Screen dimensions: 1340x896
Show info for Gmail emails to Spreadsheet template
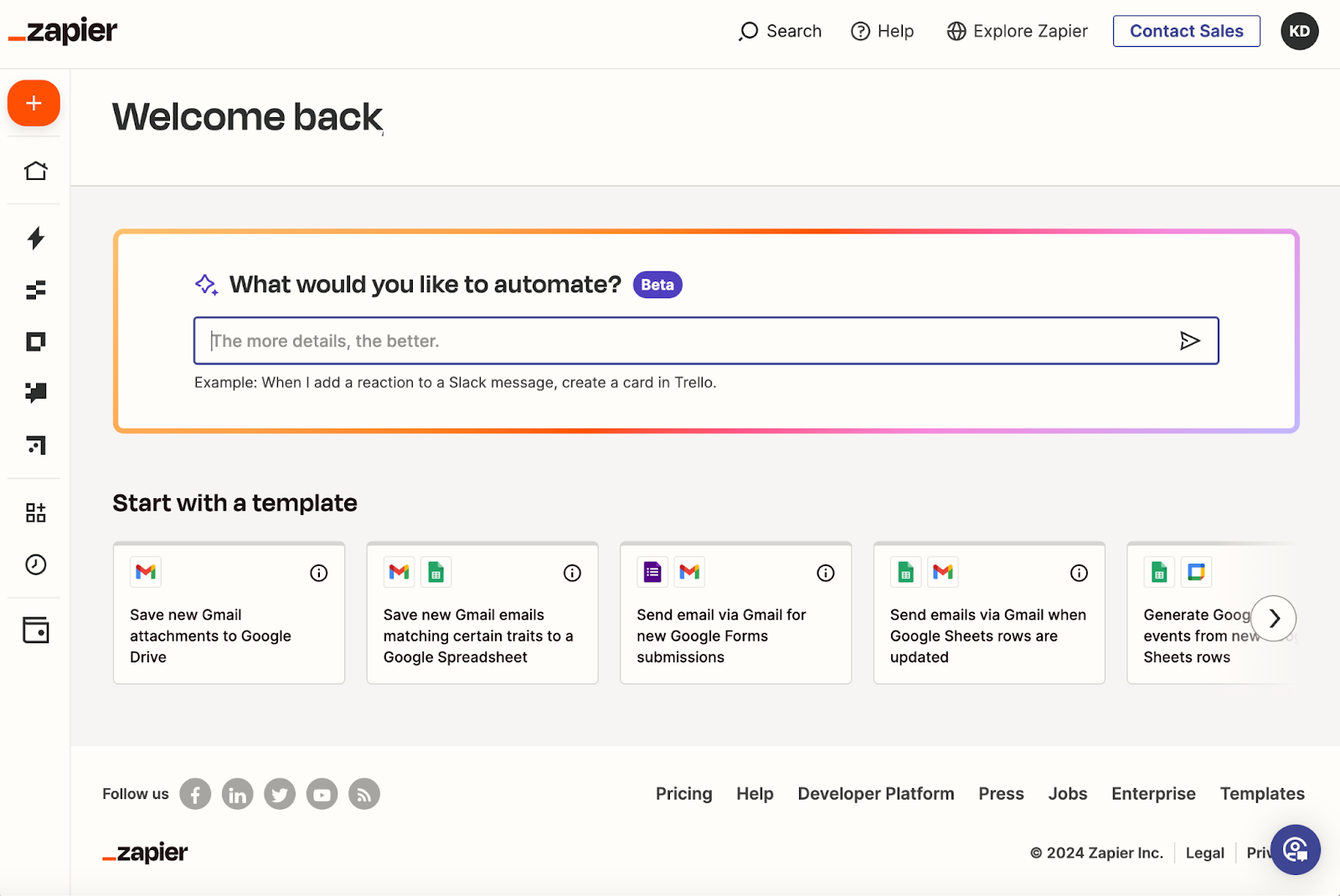click(572, 573)
